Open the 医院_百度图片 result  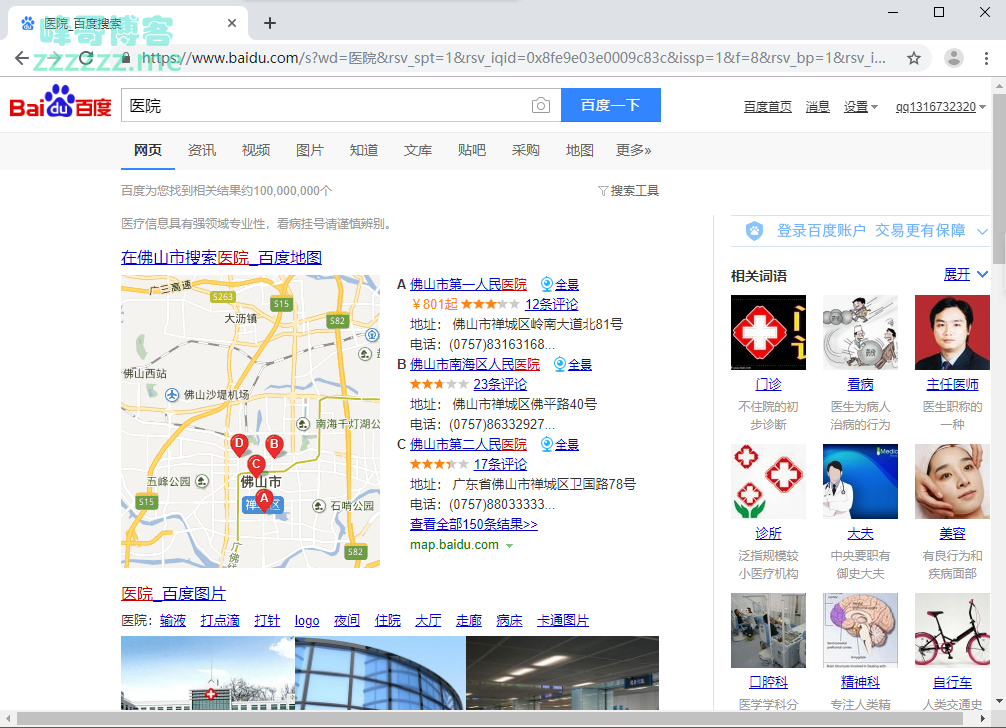point(173,593)
